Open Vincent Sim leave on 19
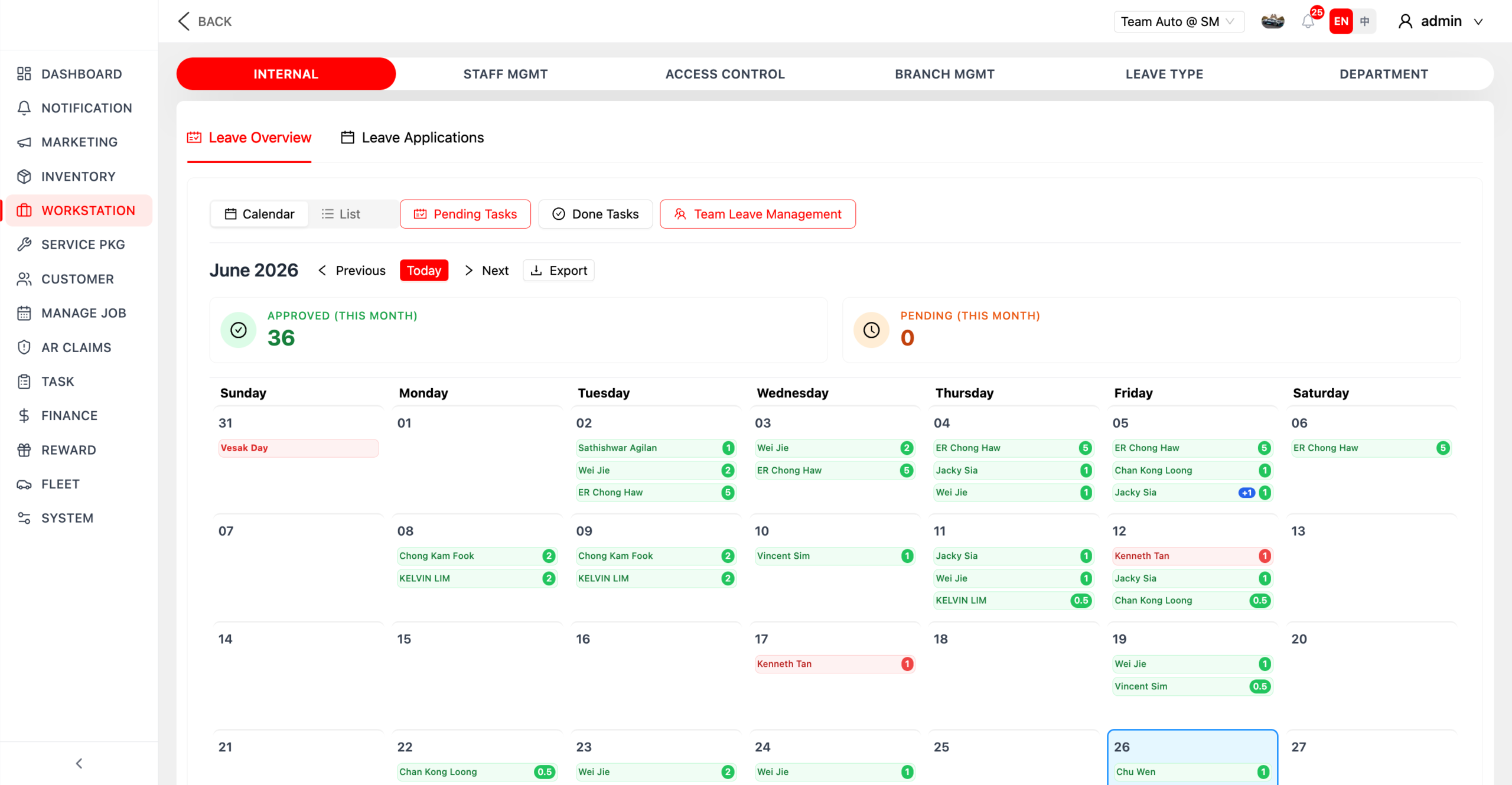1512x785 pixels. pos(1192,686)
